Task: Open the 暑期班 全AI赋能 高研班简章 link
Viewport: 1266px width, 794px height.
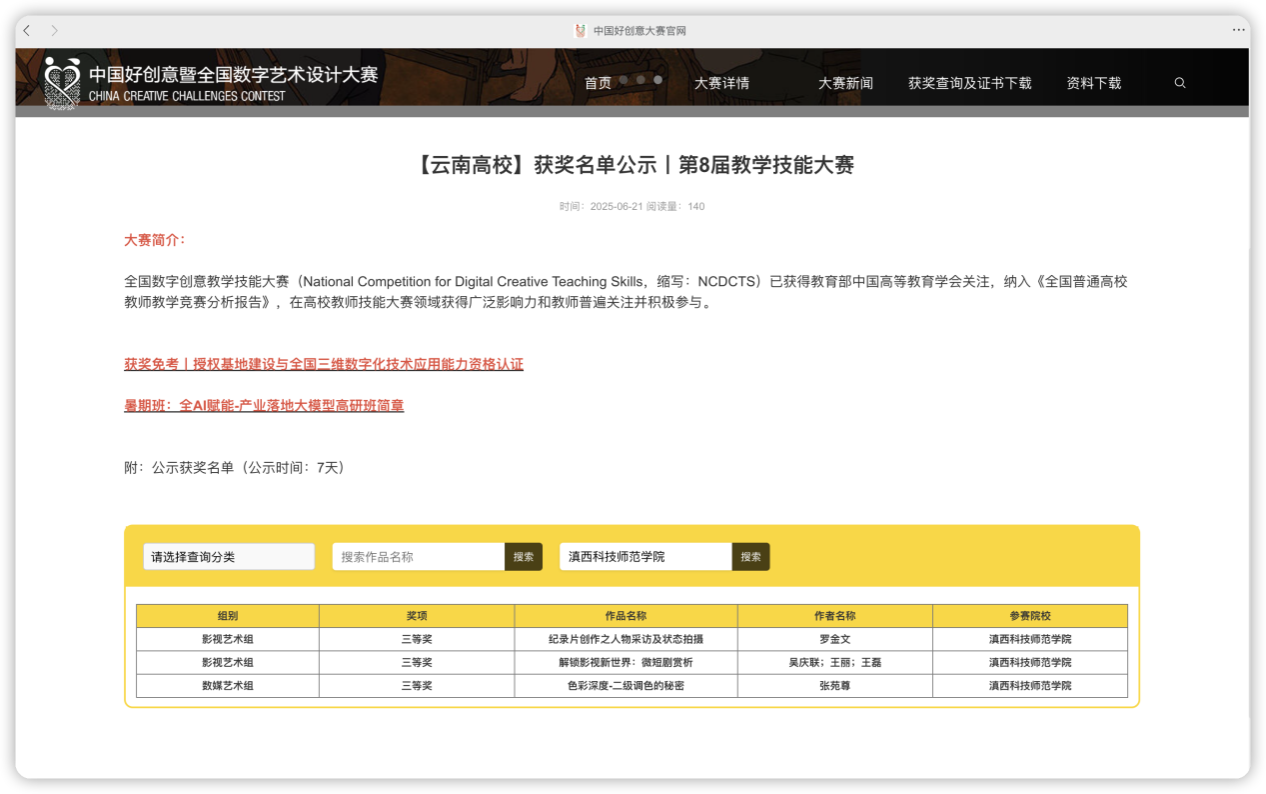Action: coord(264,406)
